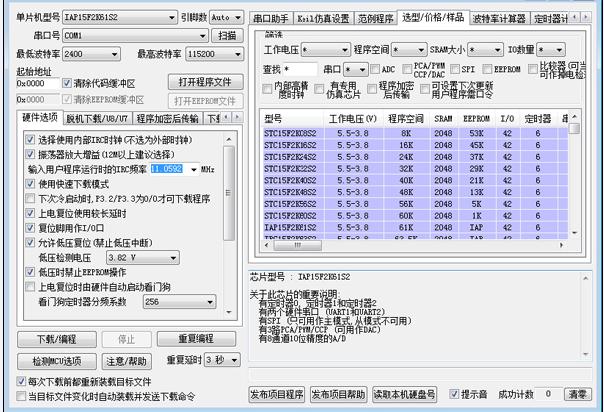604x412 pixels.
Task: Toggle 允许低压复位 checkbox
Action: tap(30, 243)
